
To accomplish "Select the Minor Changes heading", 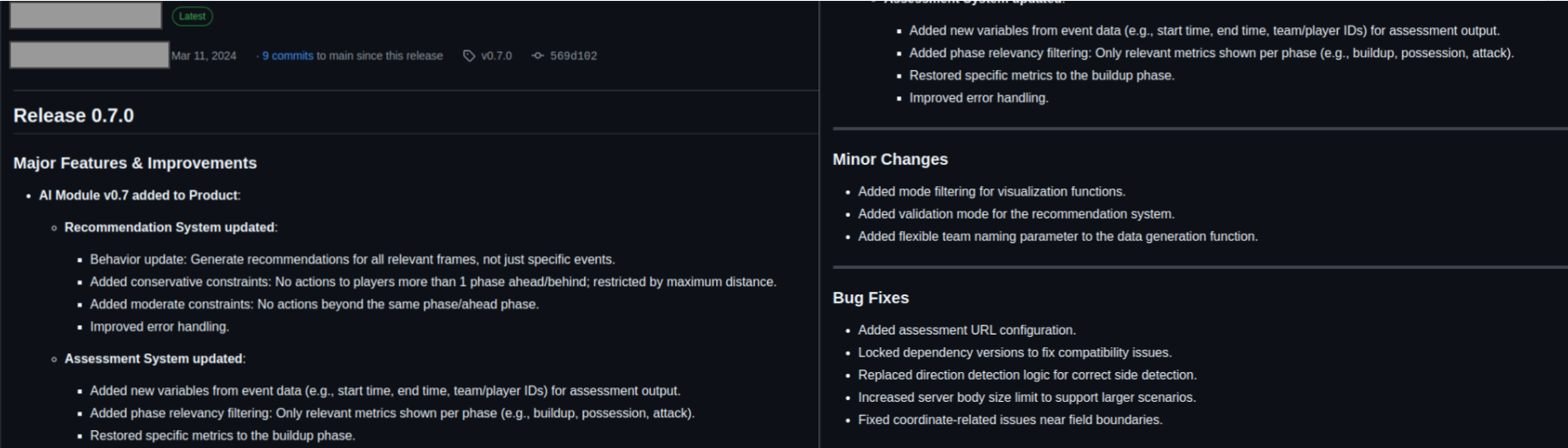I will pos(890,160).
